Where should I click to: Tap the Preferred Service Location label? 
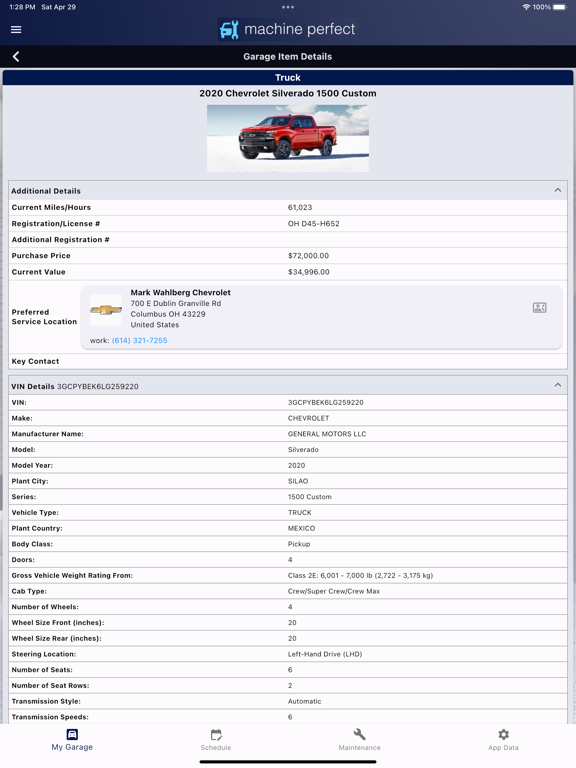click(44, 317)
